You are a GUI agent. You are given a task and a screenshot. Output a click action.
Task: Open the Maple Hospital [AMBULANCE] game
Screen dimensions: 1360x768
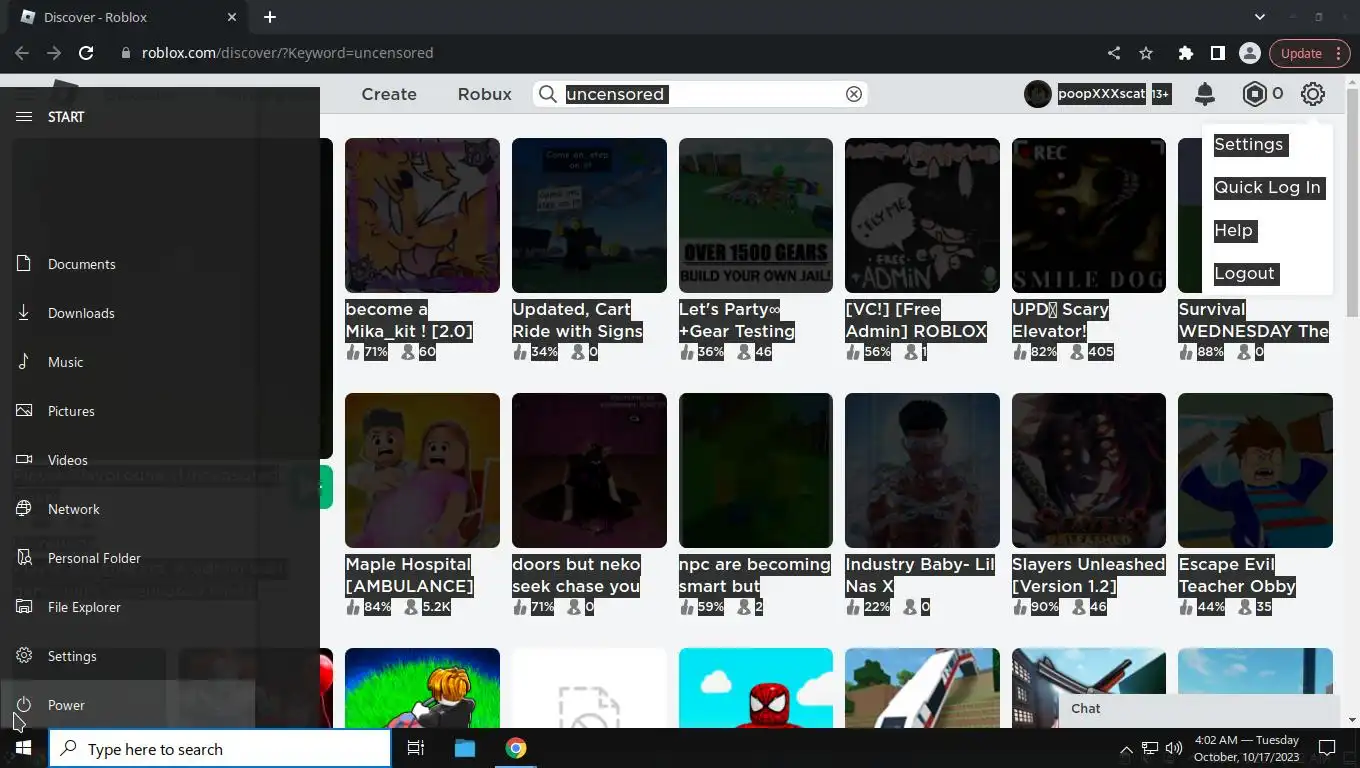422,470
